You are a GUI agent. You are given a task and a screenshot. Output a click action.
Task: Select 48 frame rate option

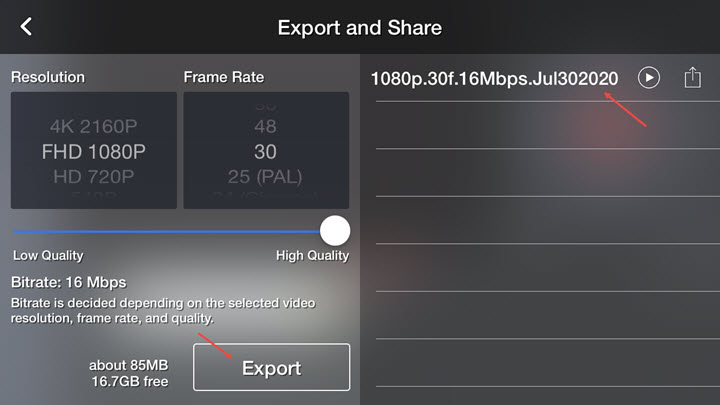[x=266, y=127]
